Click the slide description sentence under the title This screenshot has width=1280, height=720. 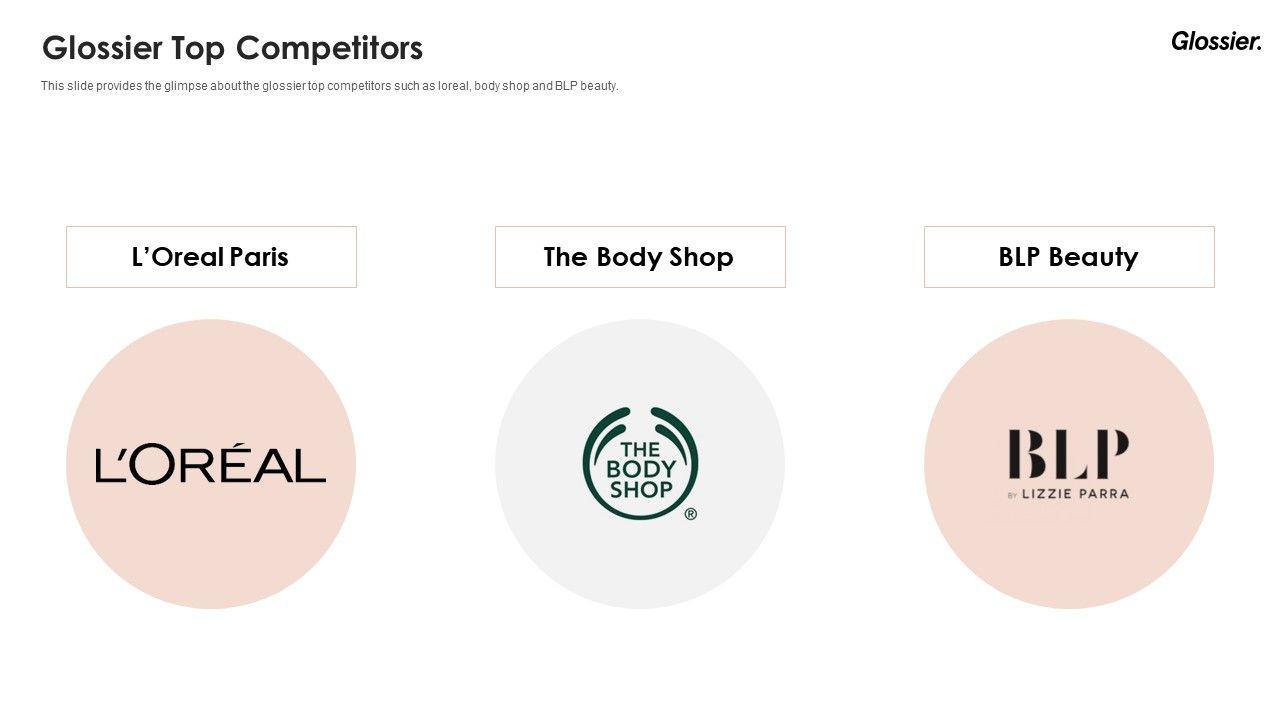[330, 86]
